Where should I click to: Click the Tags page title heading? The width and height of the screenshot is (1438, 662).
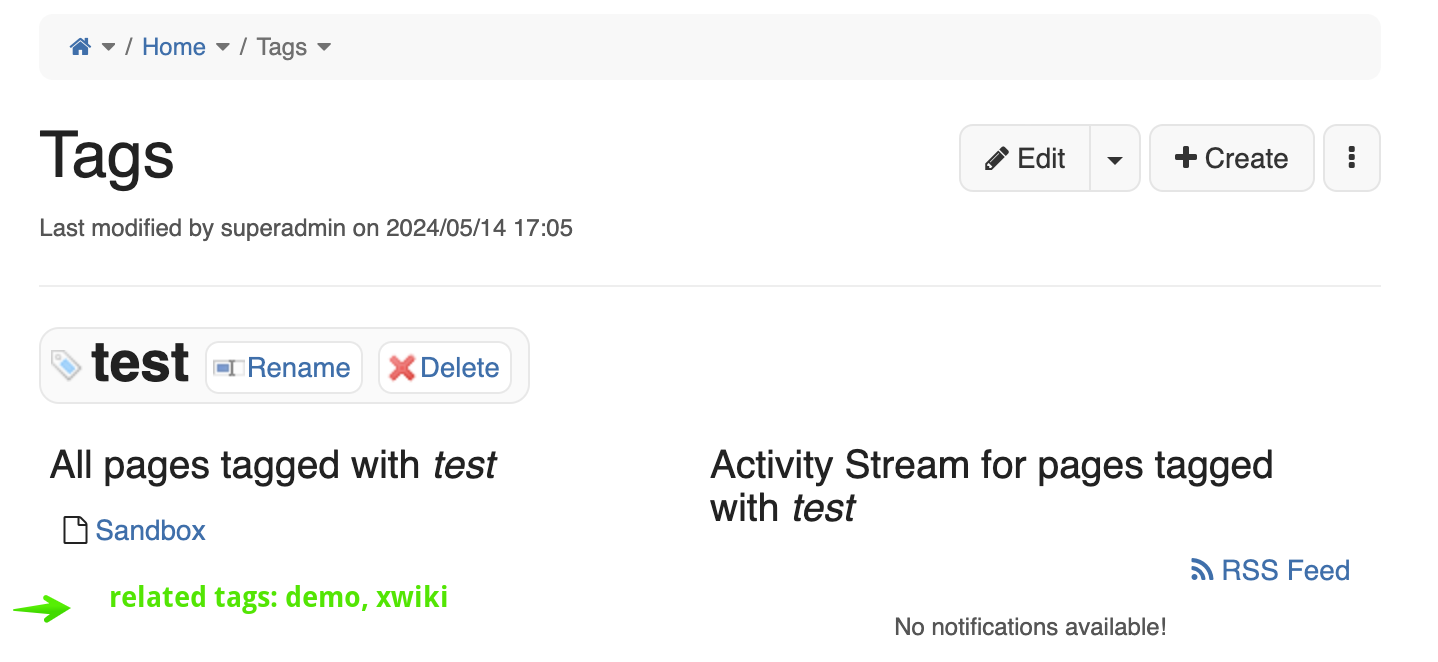pyautogui.click(x=107, y=157)
